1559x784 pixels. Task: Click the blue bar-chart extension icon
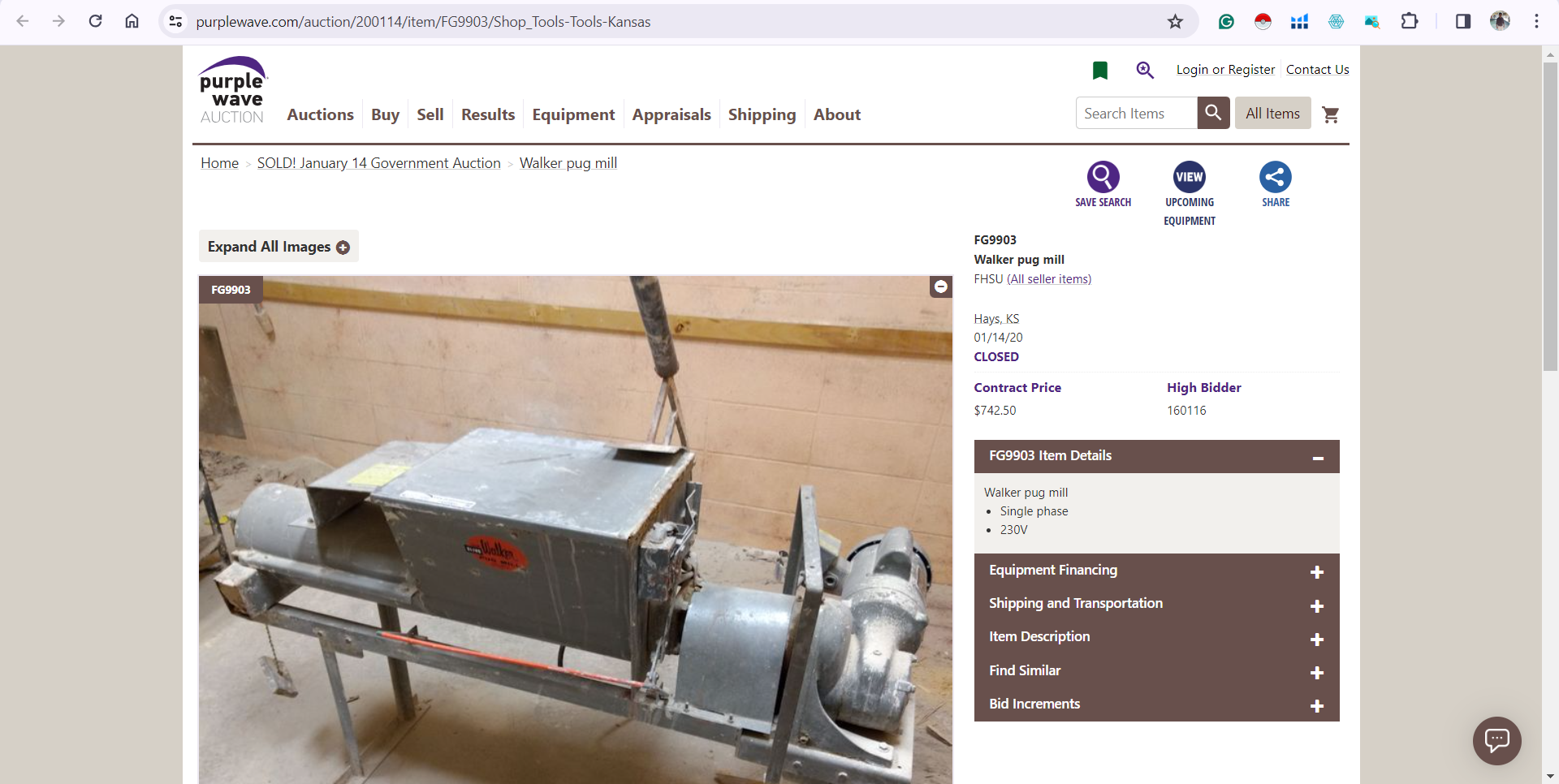click(1299, 22)
